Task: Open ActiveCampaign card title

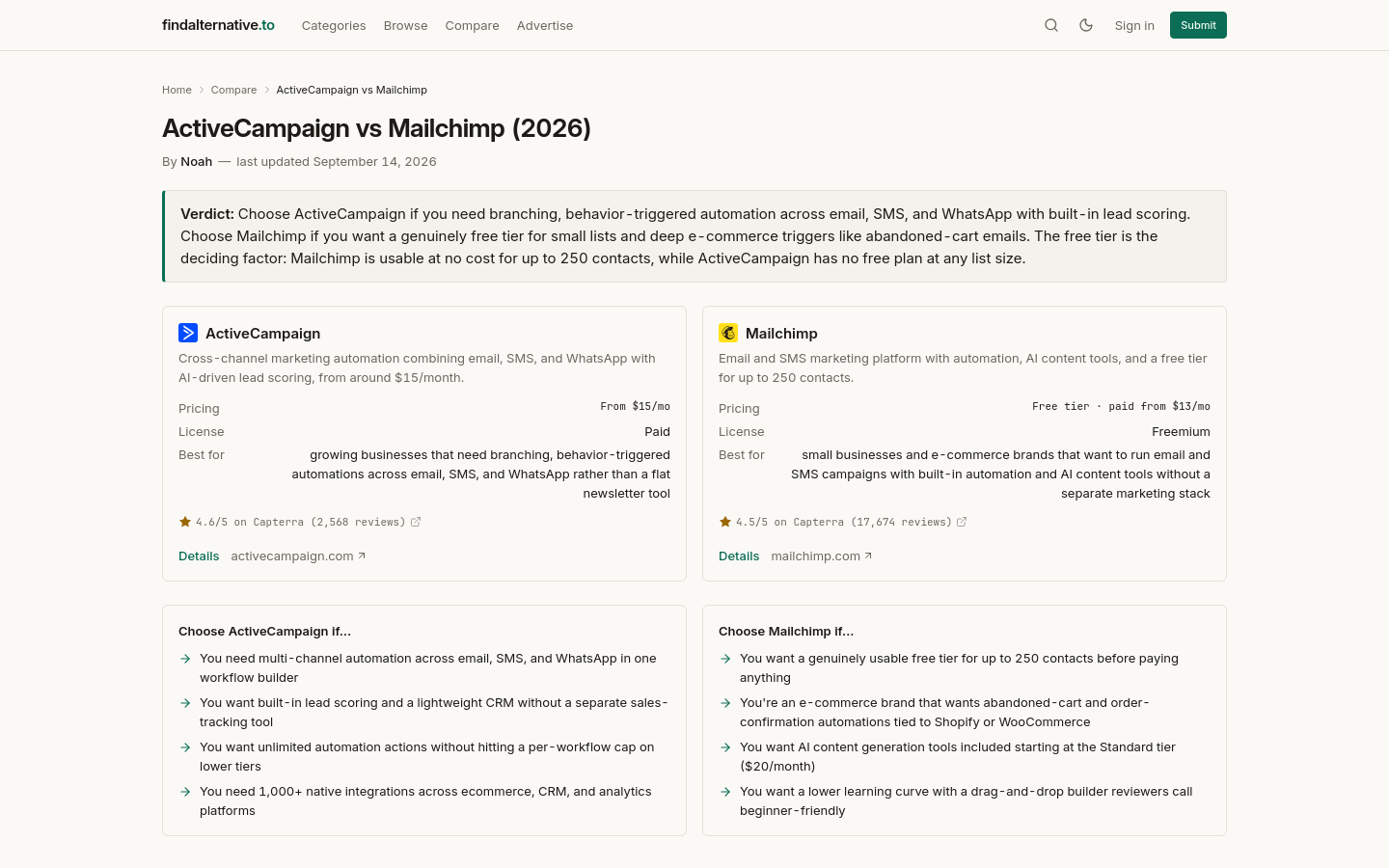Action: coord(262,334)
